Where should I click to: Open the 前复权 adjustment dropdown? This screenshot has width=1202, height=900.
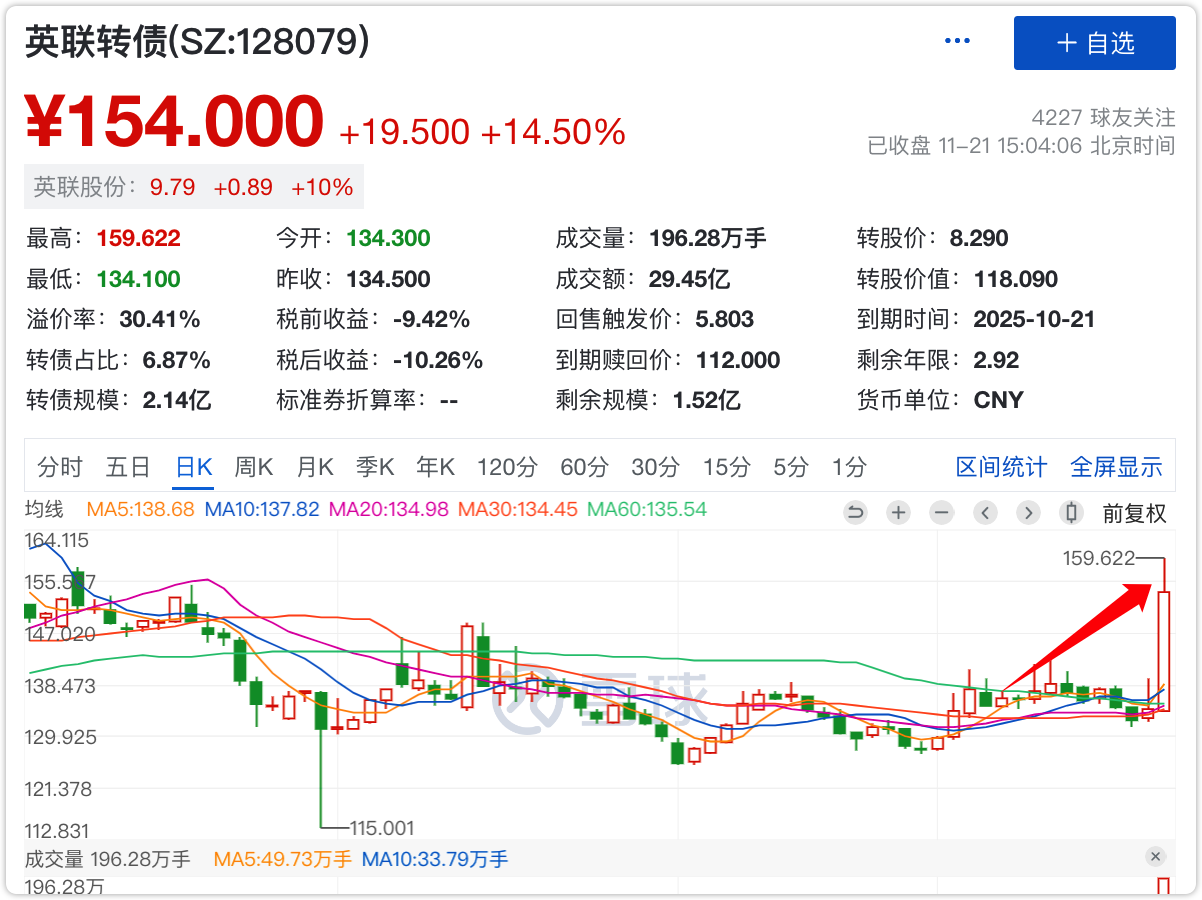pos(1134,514)
